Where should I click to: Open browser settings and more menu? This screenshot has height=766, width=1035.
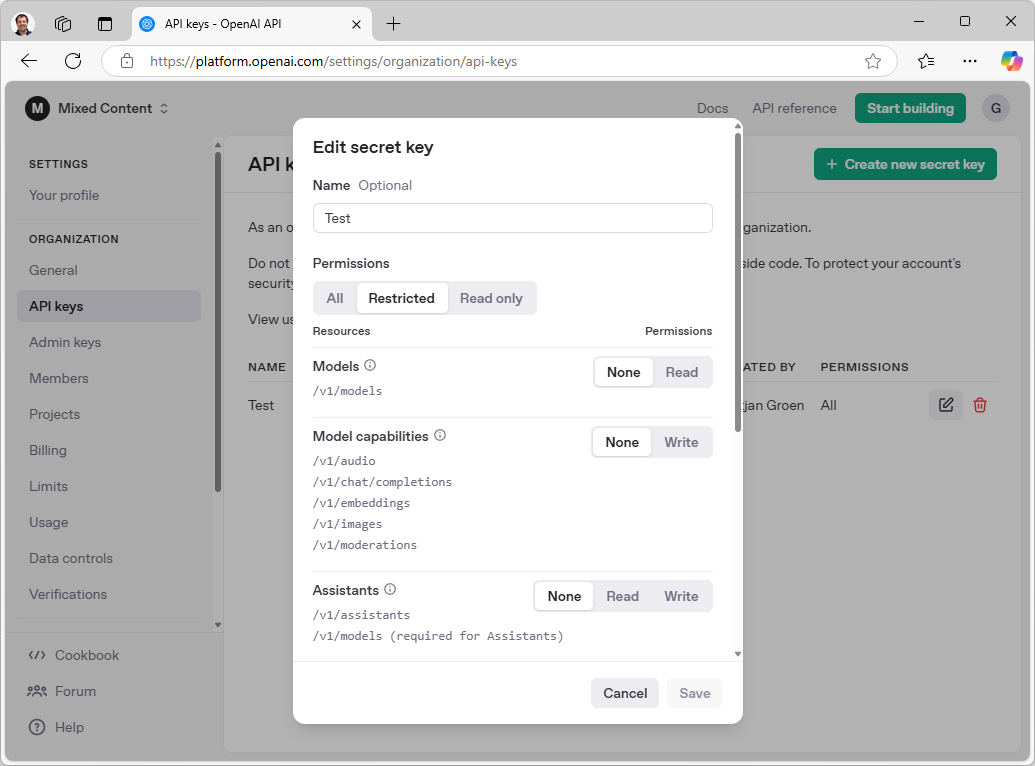pyautogui.click(x=970, y=61)
